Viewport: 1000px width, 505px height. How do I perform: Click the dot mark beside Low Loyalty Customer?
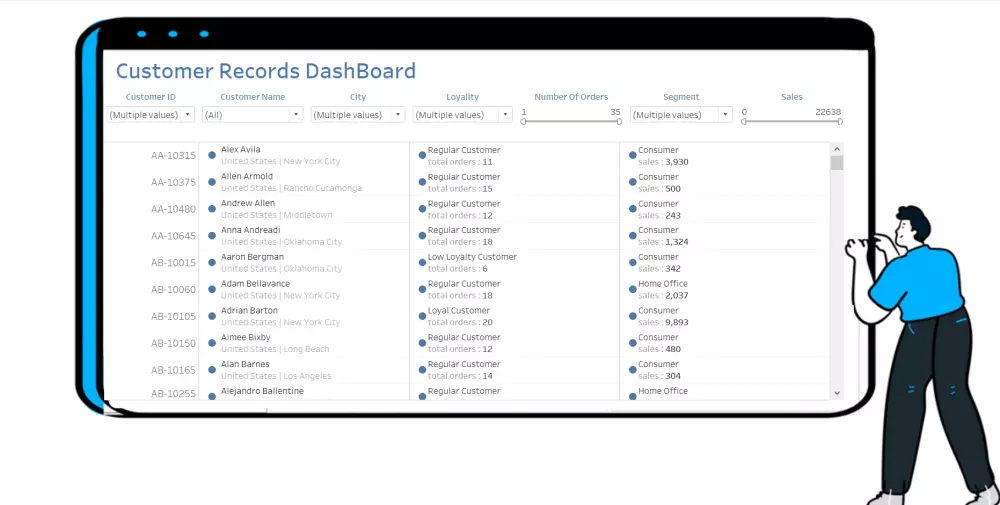(x=422, y=262)
